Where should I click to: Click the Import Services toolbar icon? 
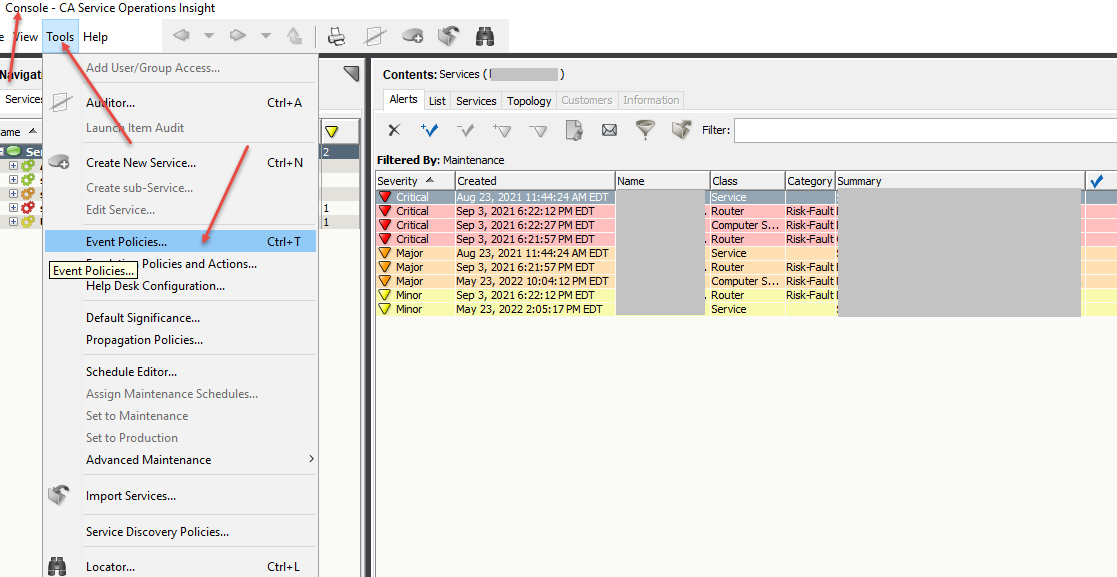(x=449, y=36)
